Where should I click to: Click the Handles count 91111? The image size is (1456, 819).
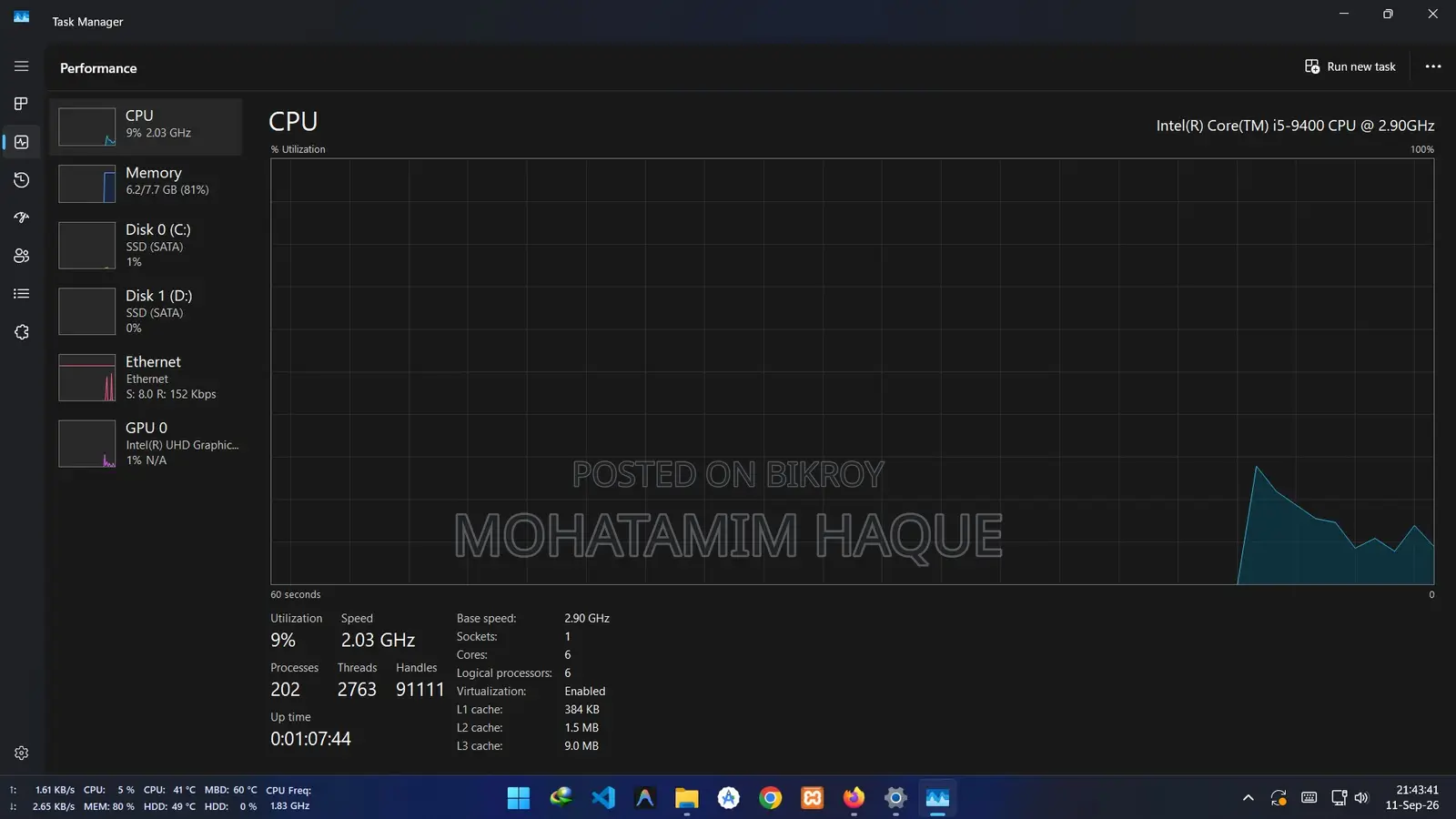click(x=420, y=690)
